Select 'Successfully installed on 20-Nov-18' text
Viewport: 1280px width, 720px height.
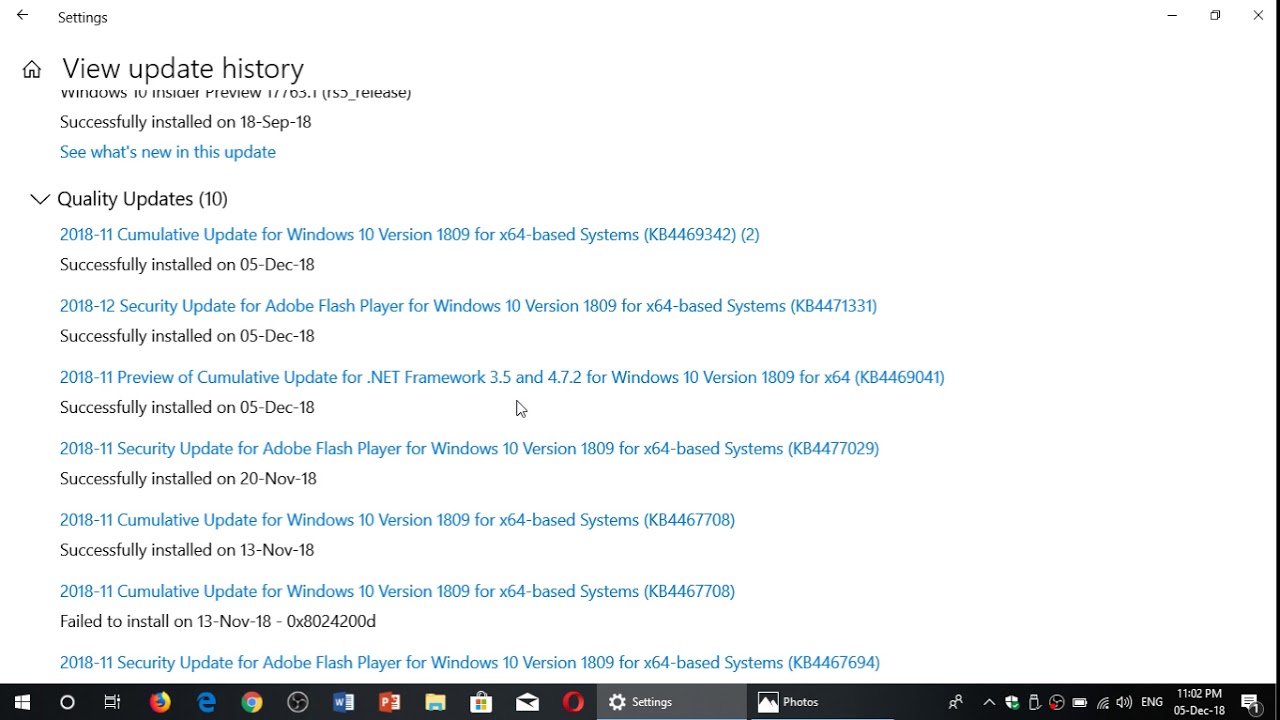coord(188,479)
